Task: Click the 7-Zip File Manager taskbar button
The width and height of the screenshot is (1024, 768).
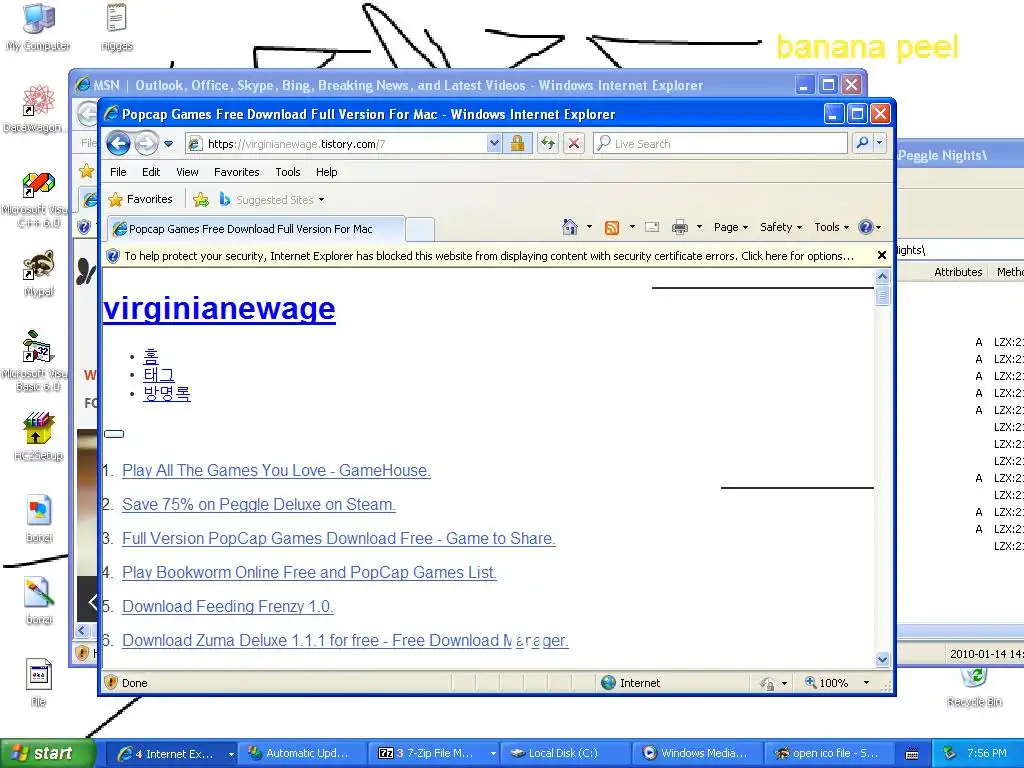Action: tap(434, 753)
